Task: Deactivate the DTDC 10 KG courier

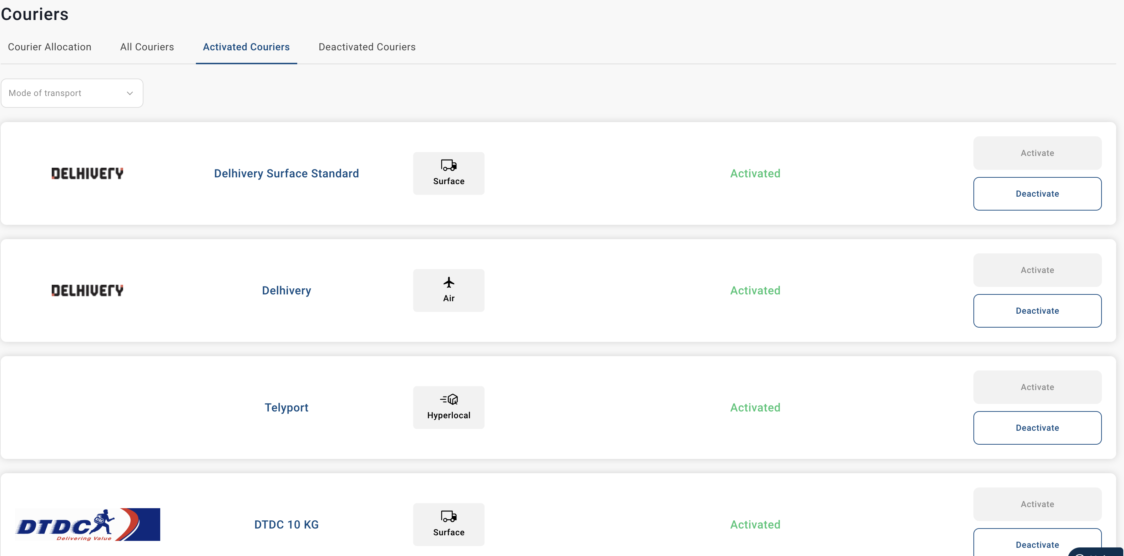Action: [1037, 543]
